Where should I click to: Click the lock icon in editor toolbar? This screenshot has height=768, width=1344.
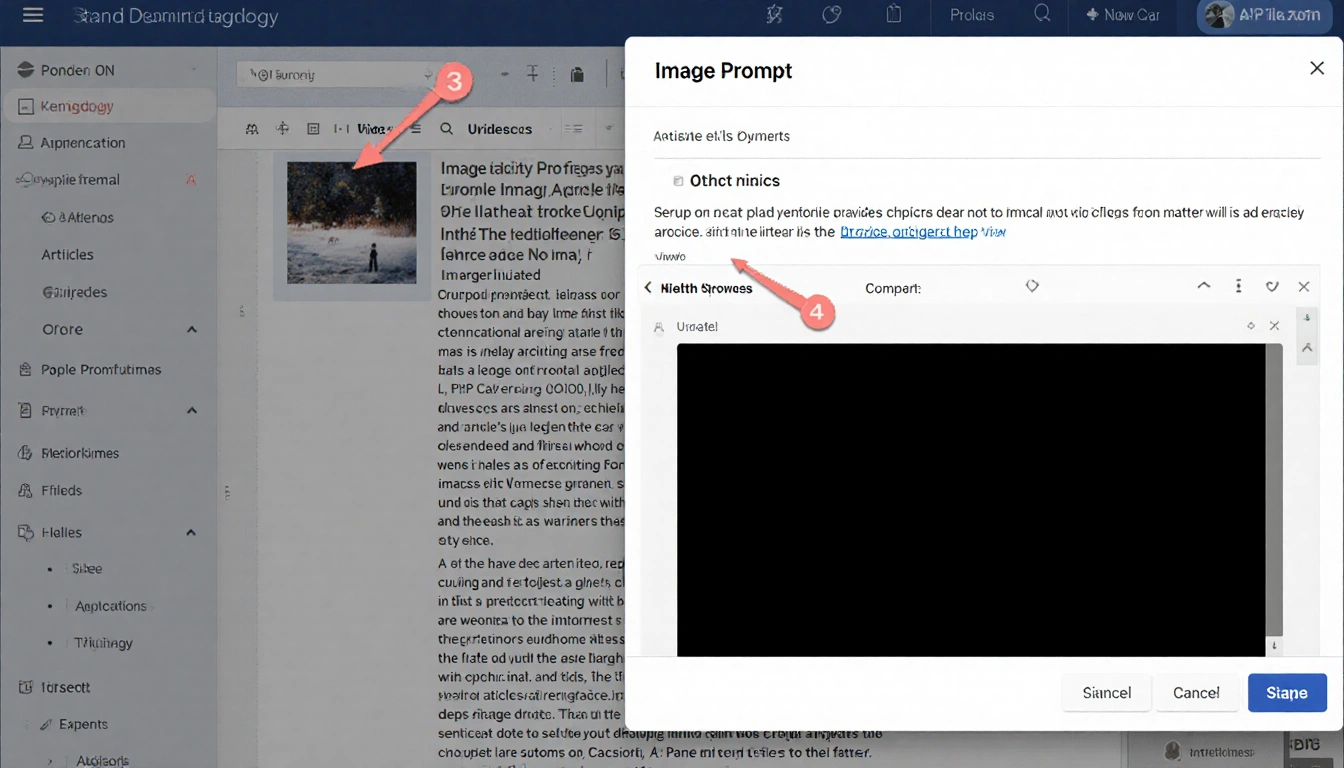point(577,75)
